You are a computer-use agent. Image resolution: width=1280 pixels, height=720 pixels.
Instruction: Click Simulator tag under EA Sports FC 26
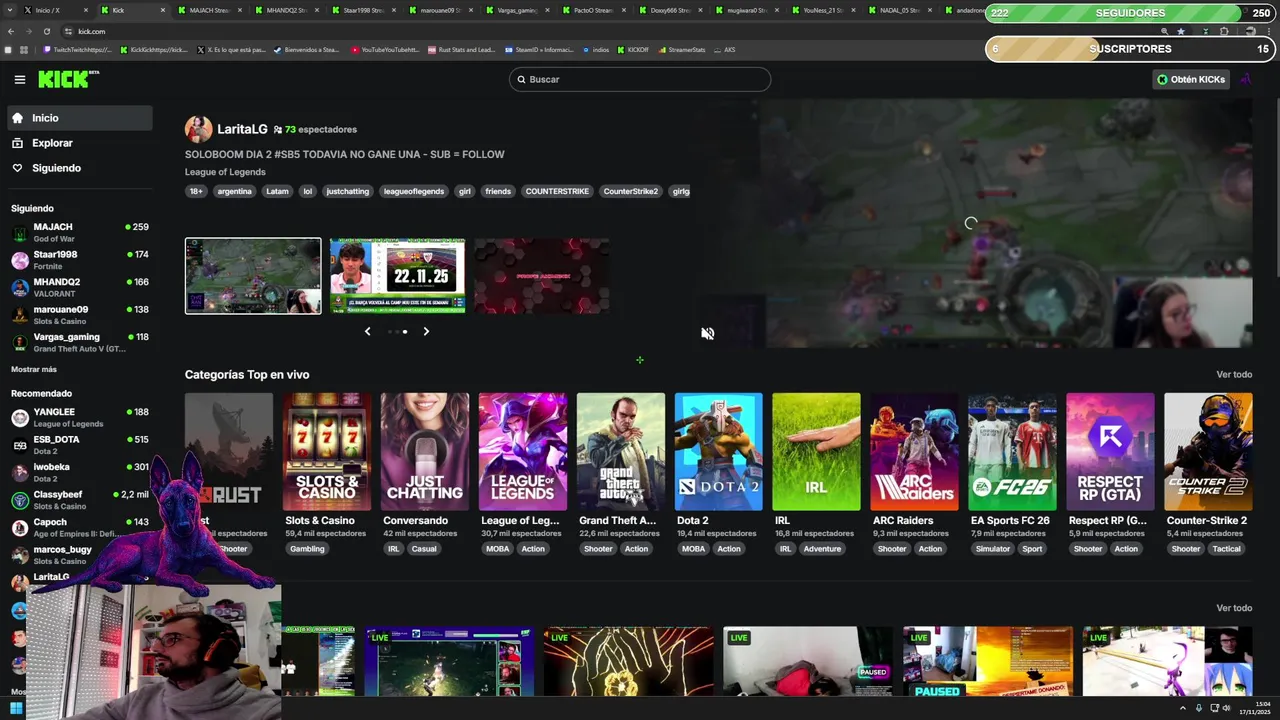pyautogui.click(x=993, y=549)
